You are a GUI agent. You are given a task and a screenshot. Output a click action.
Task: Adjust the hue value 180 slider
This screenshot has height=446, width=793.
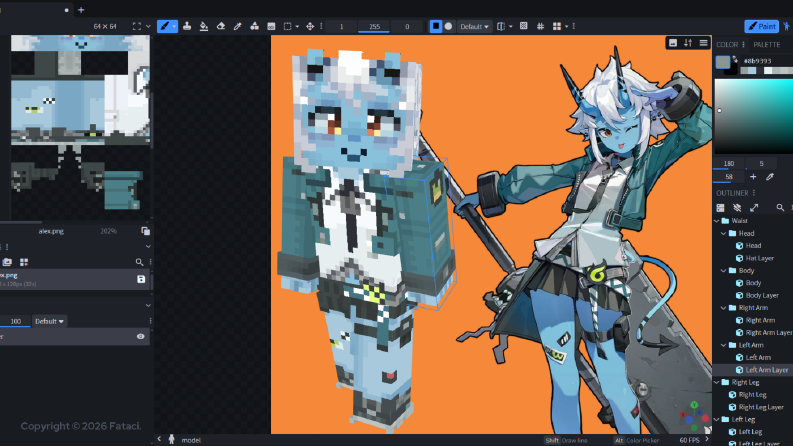click(729, 163)
